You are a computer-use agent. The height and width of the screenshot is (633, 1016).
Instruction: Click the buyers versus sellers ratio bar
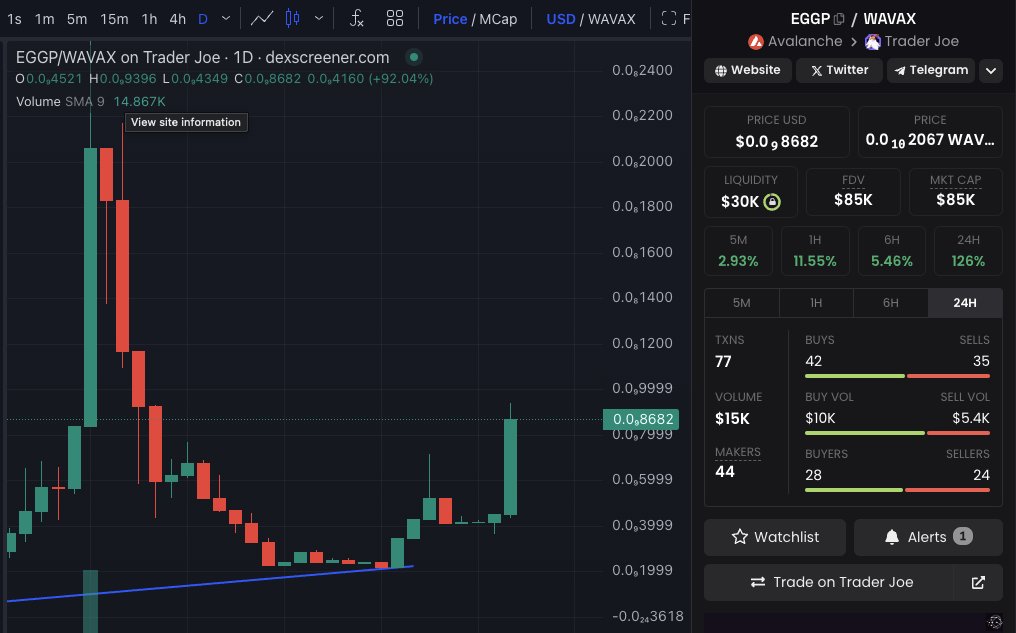(897, 490)
